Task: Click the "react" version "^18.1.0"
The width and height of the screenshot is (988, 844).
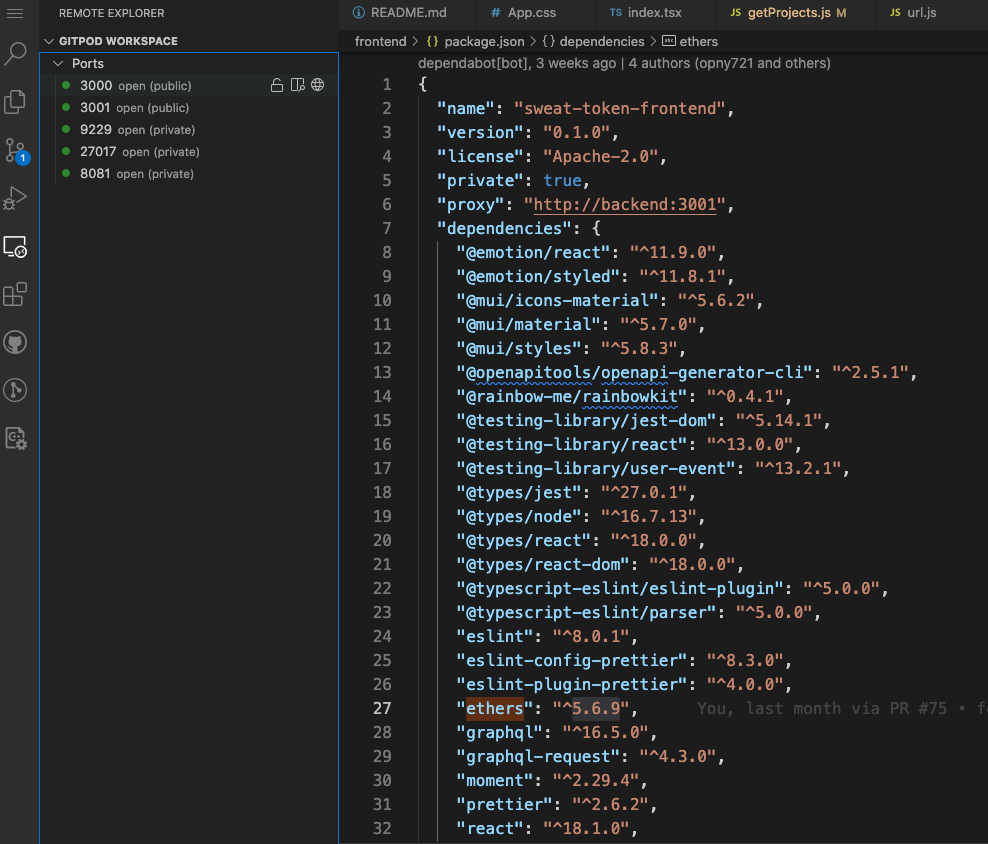Action: (586, 828)
